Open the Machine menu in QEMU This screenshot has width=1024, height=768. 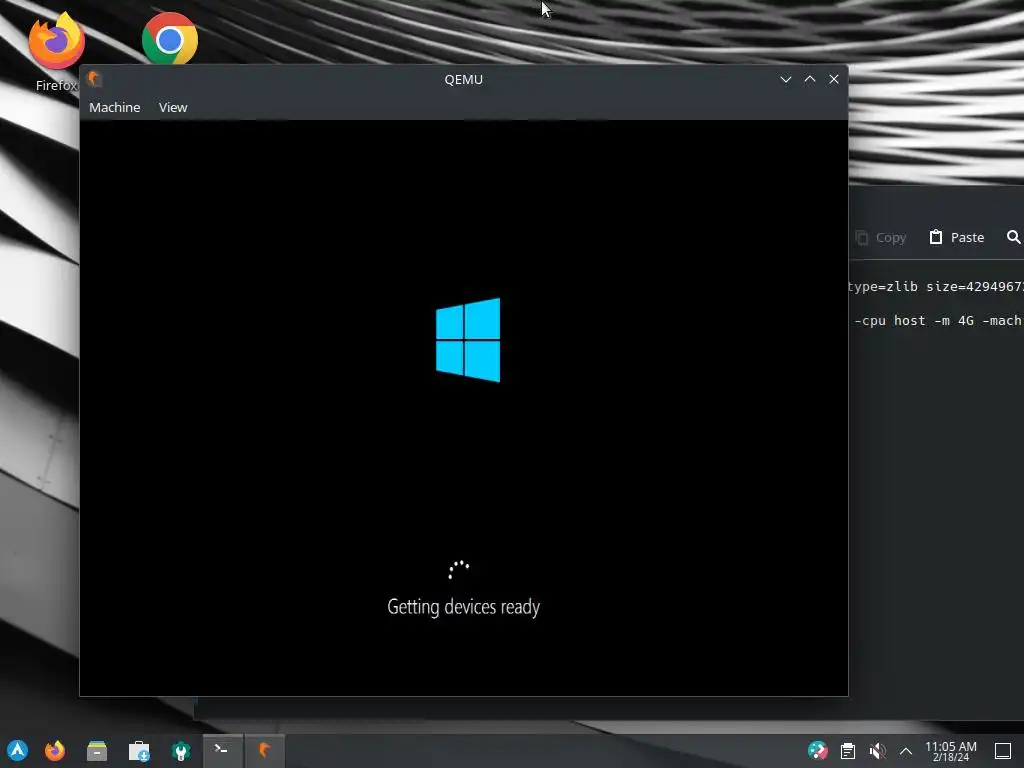coord(114,107)
